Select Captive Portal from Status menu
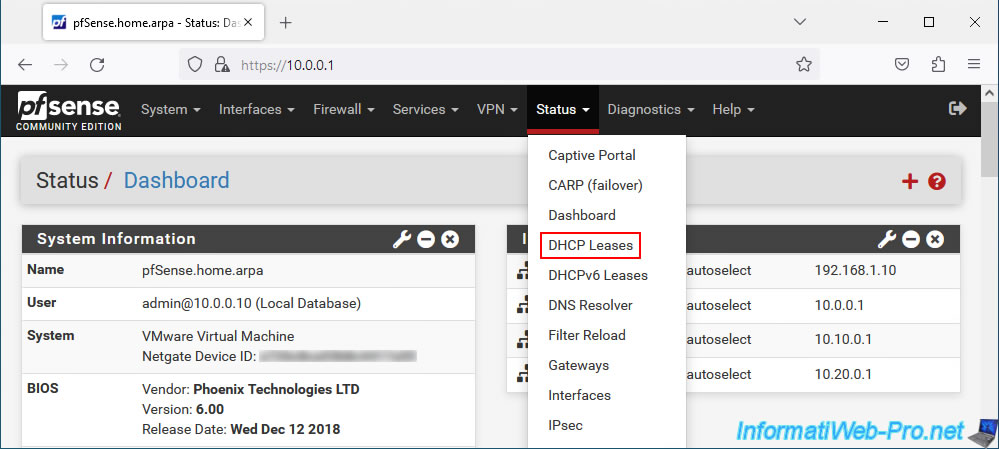The width and height of the screenshot is (999, 449). point(592,155)
